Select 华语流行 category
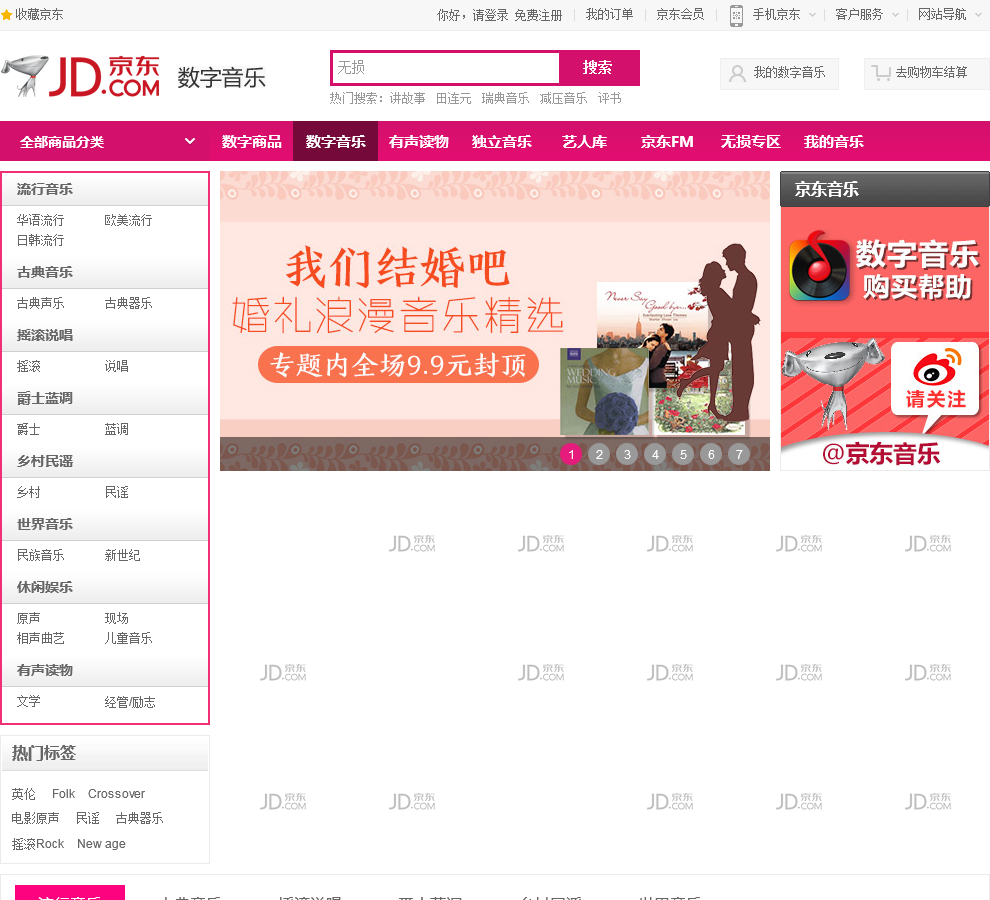Screen dimensions: 990x900 [x=40, y=220]
